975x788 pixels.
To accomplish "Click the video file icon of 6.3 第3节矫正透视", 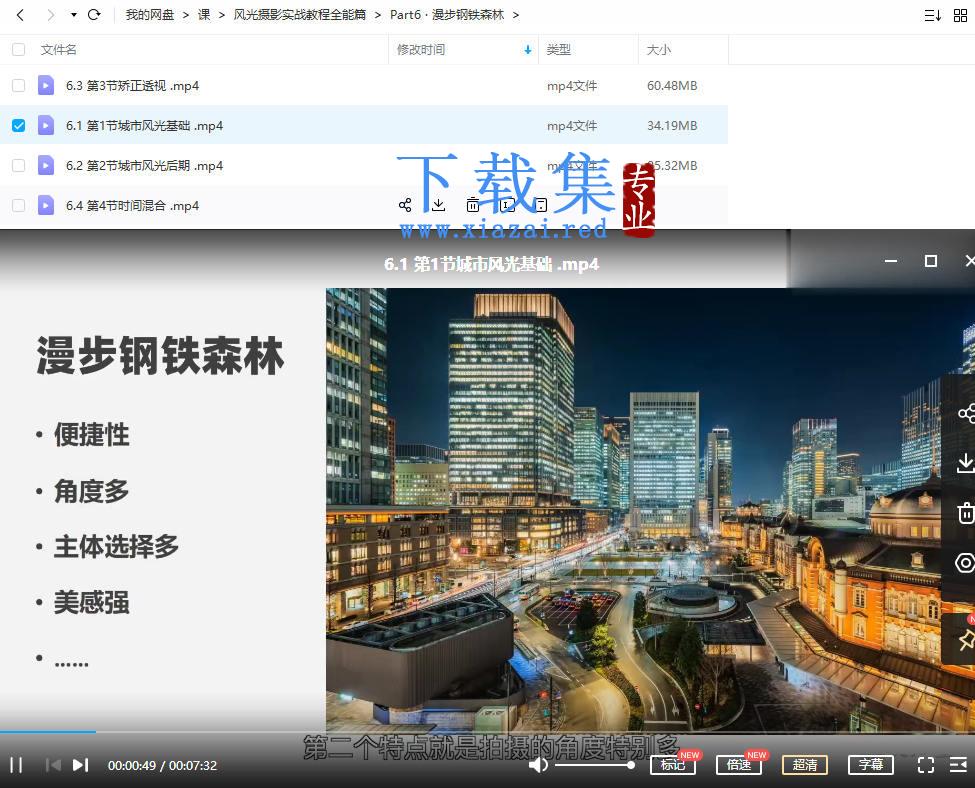I will point(46,85).
